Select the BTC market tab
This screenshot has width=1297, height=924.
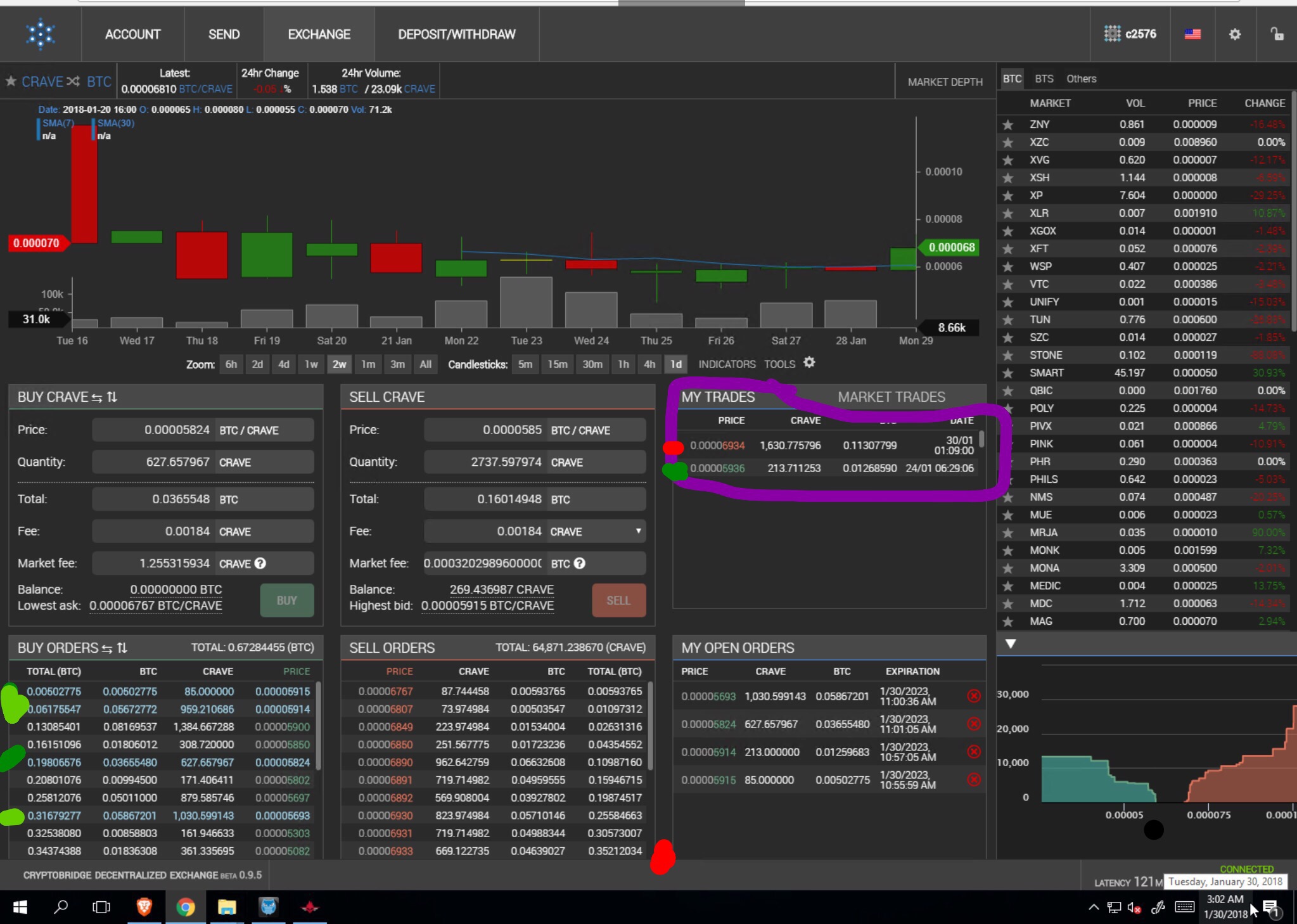point(1012,79)
